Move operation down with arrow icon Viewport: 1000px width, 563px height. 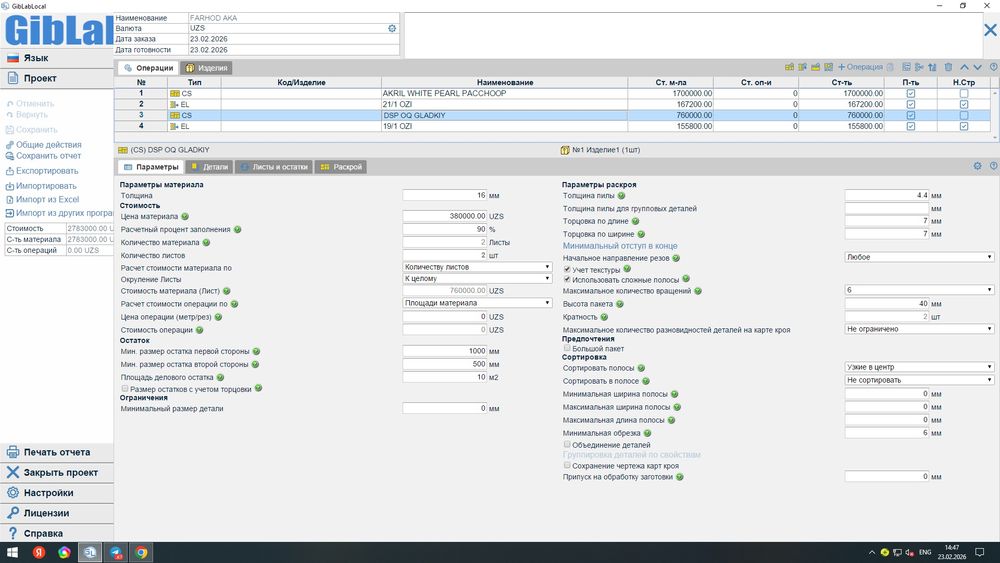click(x=977, y=67)
